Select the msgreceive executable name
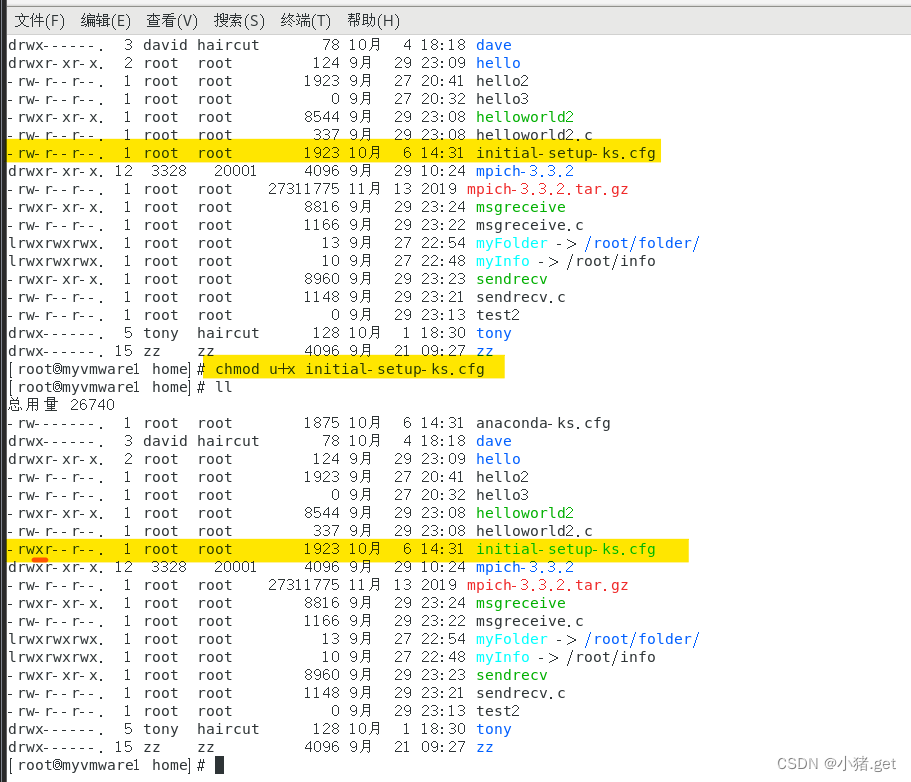 coord(520,206)
